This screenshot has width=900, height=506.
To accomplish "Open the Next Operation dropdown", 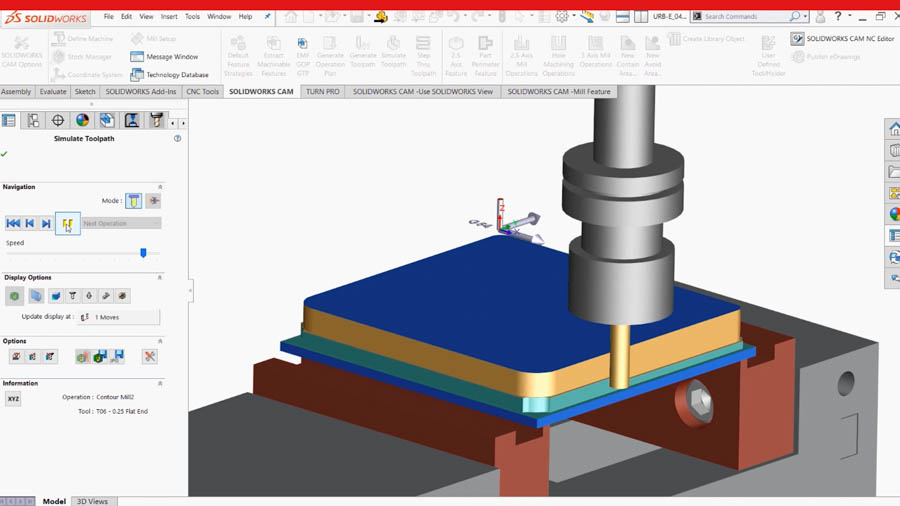I will coord(121,223).
